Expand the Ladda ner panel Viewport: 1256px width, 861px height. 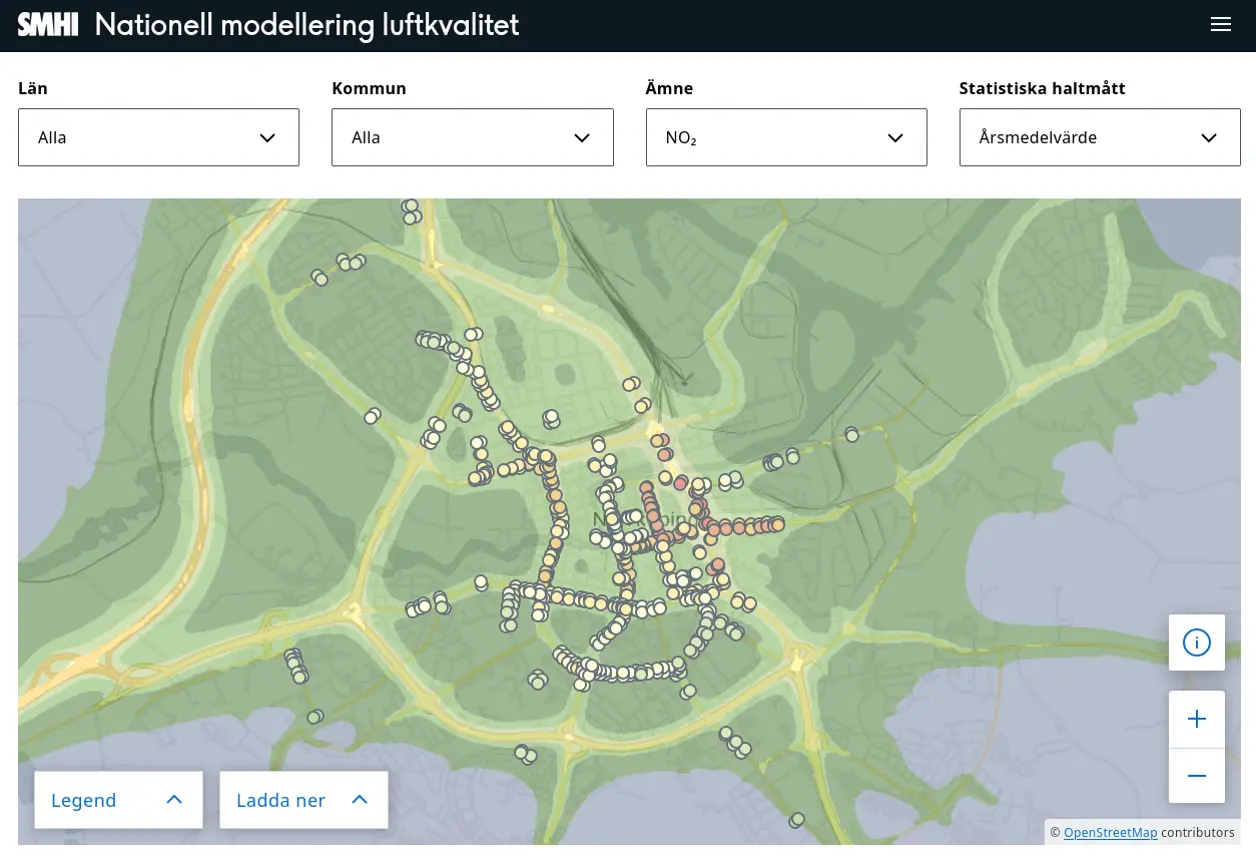click(x=303, y=800)
